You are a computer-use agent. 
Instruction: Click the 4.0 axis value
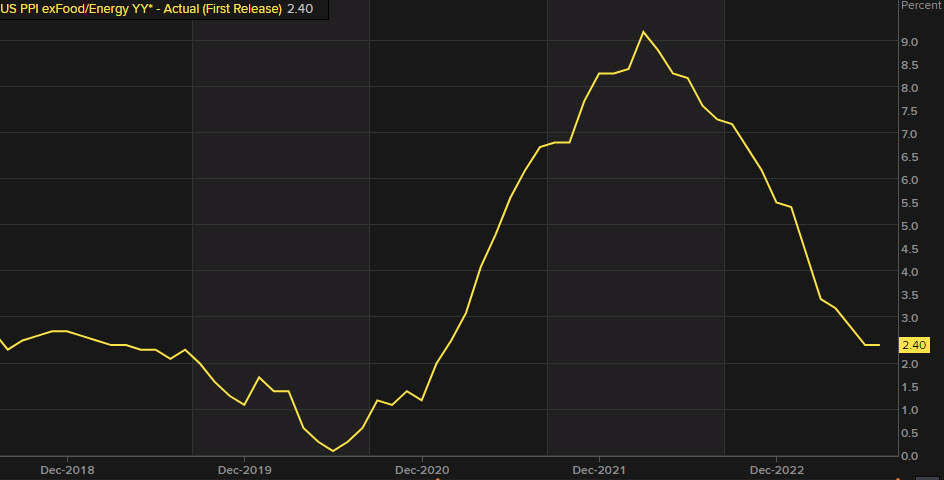point(910,272)
